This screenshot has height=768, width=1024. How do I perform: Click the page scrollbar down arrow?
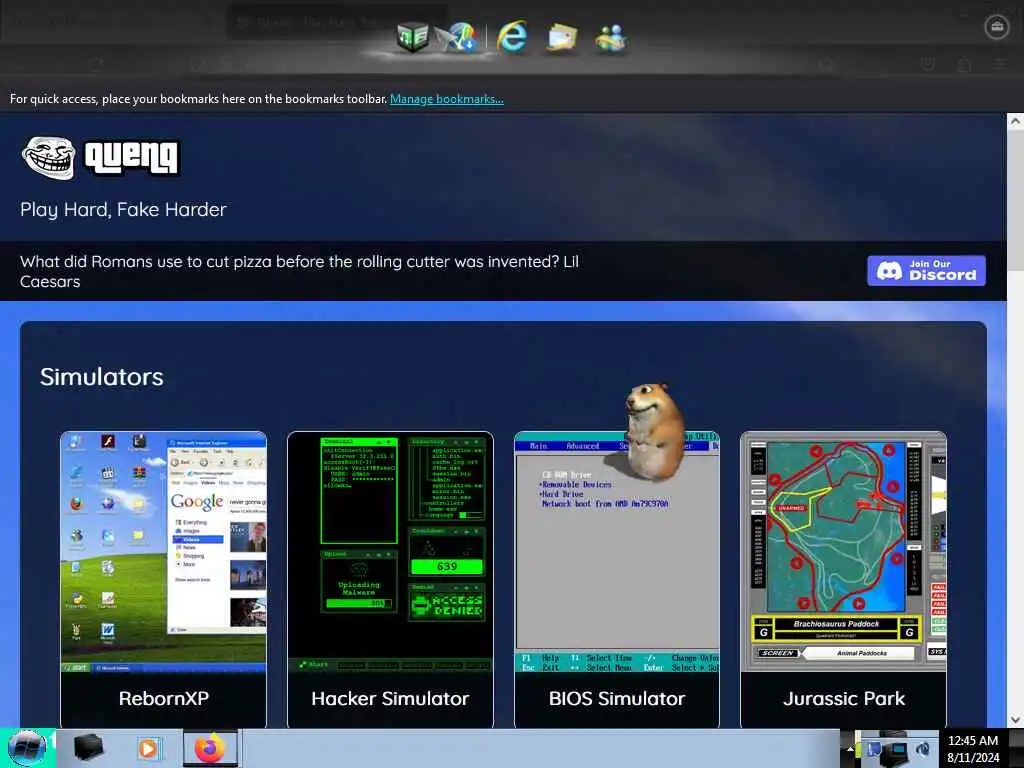tap(1016, 720)
